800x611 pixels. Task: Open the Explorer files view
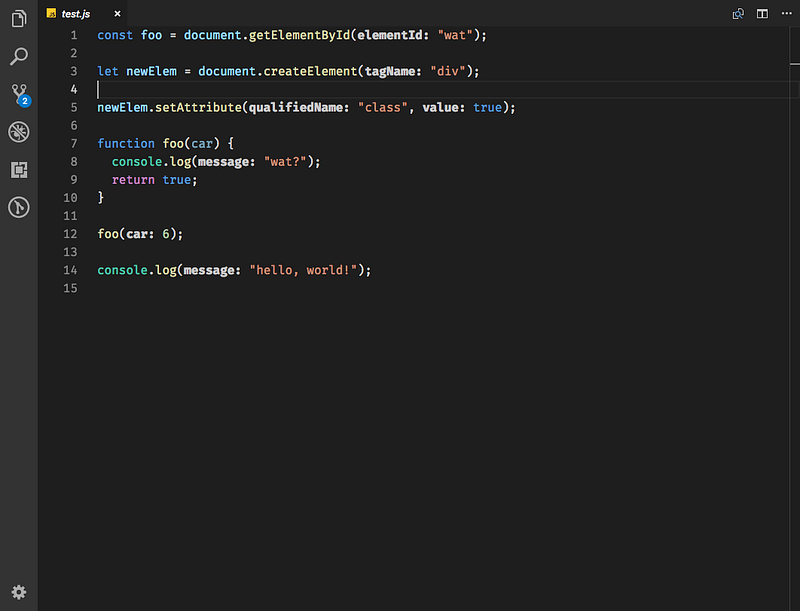pos(19,19)
